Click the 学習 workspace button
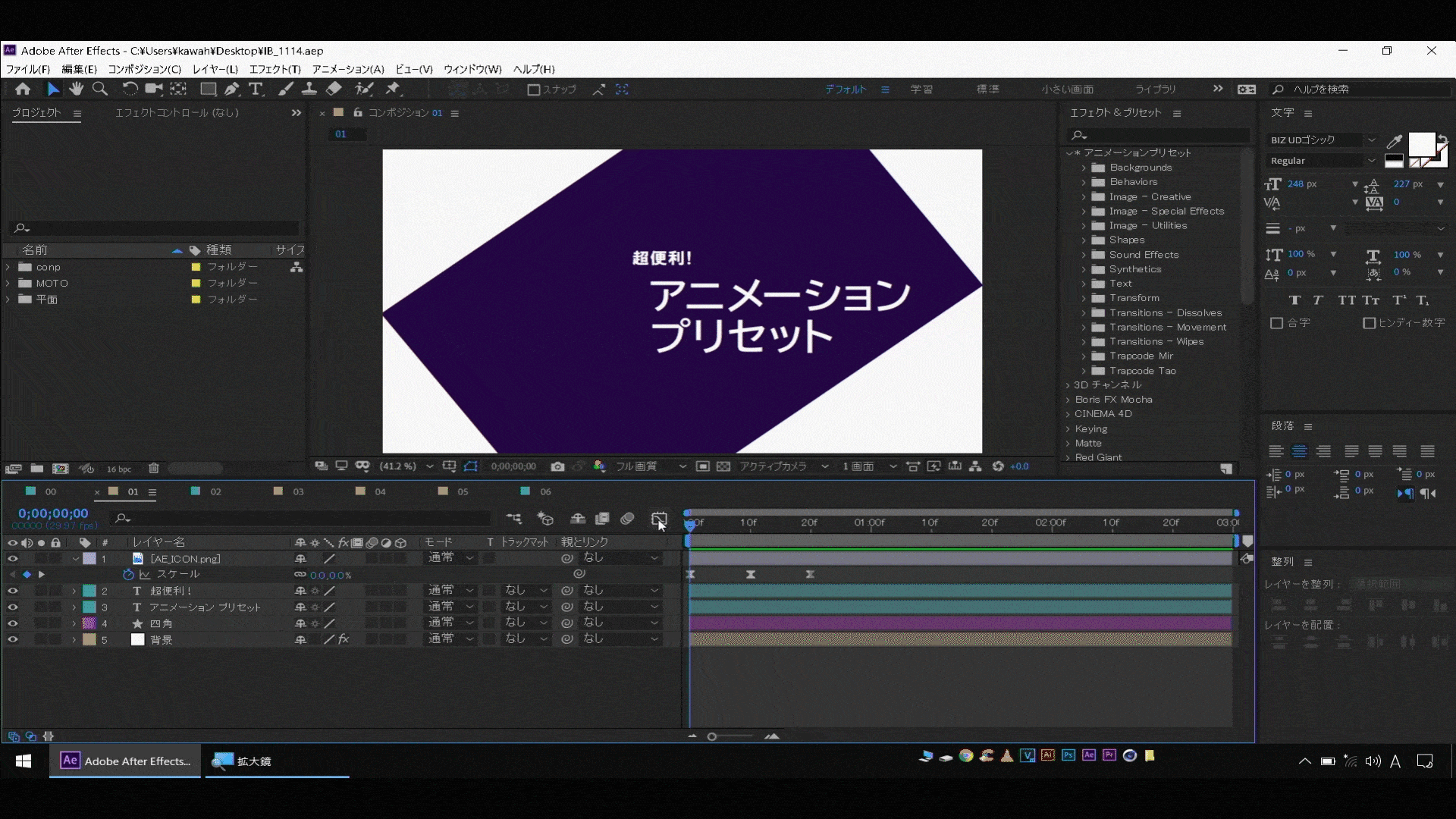 click(921, 89)
